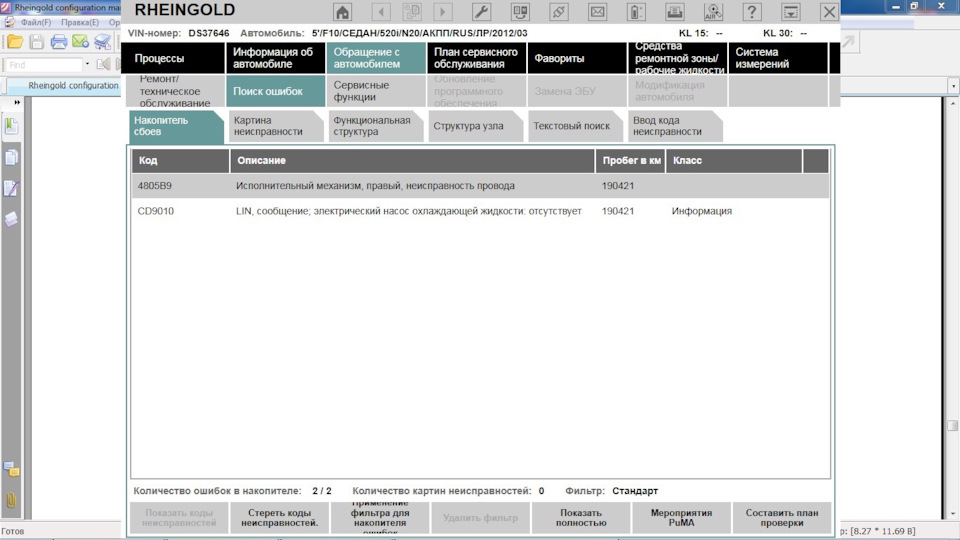
Task: Click the green email icon in background toolbar
Action: [x=80, y=42]
